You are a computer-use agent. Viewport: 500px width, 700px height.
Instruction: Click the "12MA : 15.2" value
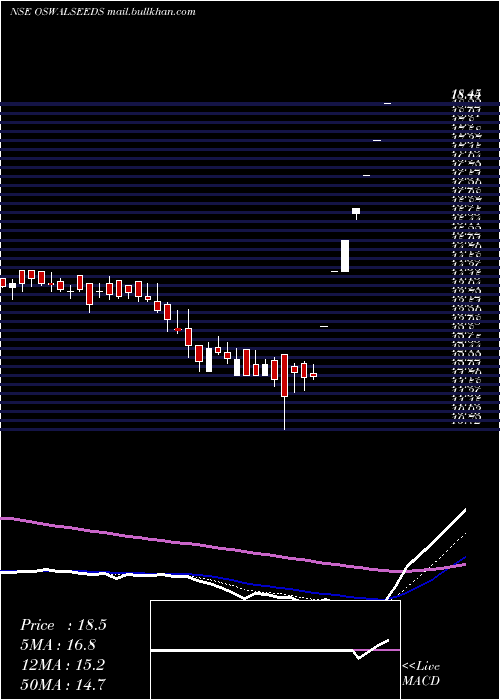click(x=63, y=665)
